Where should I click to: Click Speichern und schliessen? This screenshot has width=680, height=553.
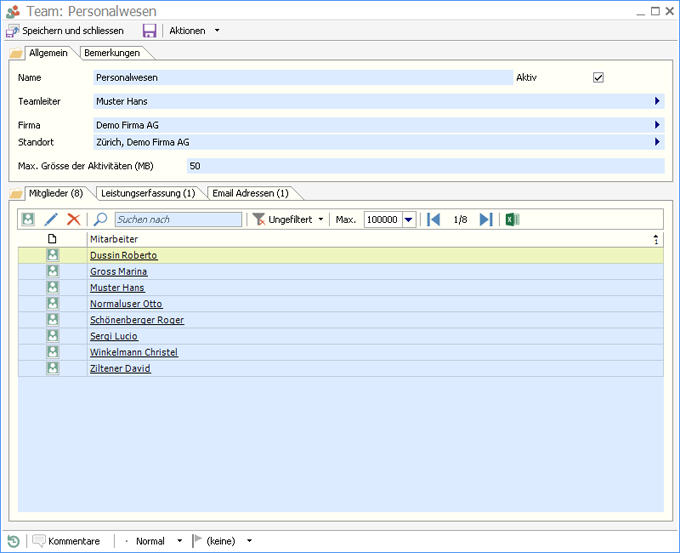tap(65, 31)
